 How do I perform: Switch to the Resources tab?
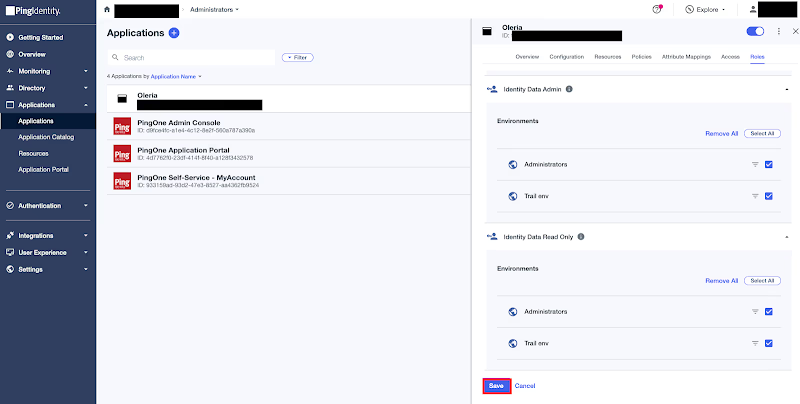(x=608, y=57)
